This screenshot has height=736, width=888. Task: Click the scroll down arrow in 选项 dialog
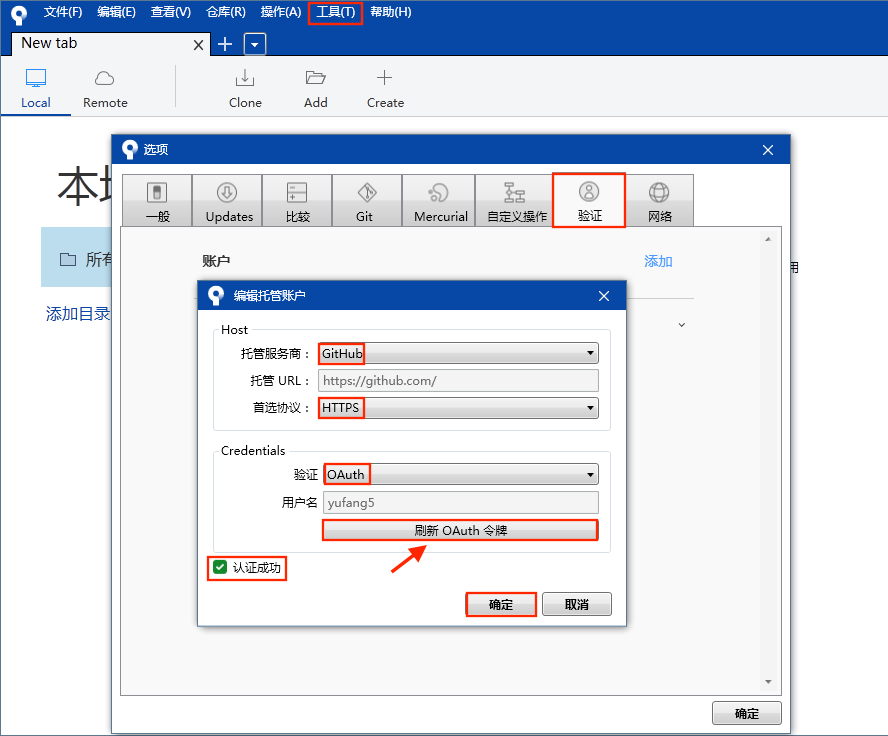pos(768,682)
